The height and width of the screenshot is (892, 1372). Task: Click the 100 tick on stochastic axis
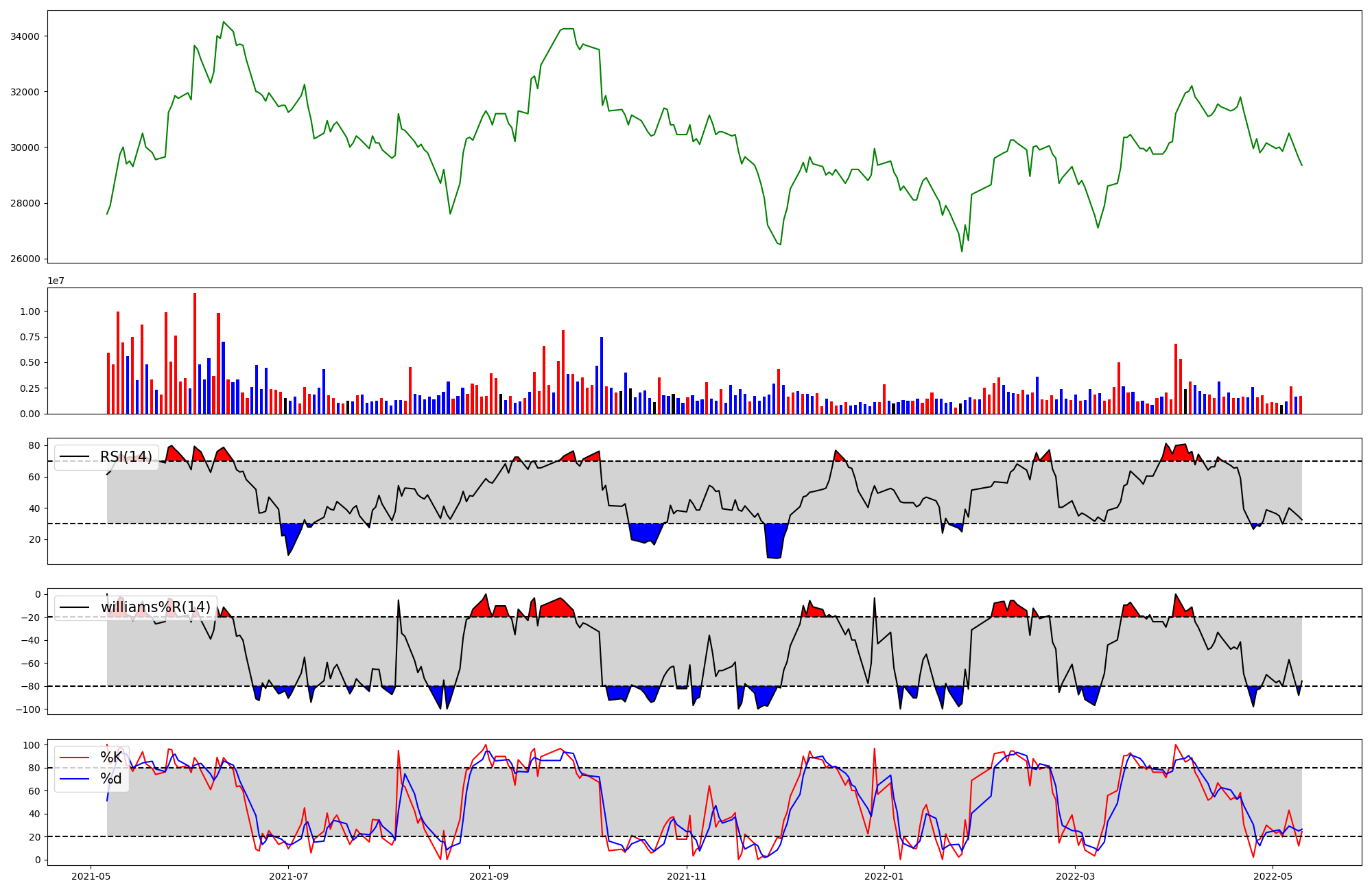33,745
